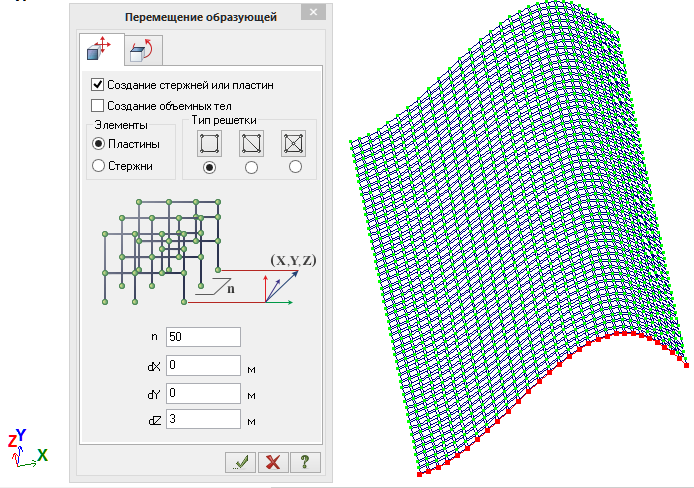Click the XYZ axis orientation indicator
Image resolution: width=694 pixels, height=488 pixels.
(x=27, y=448)
